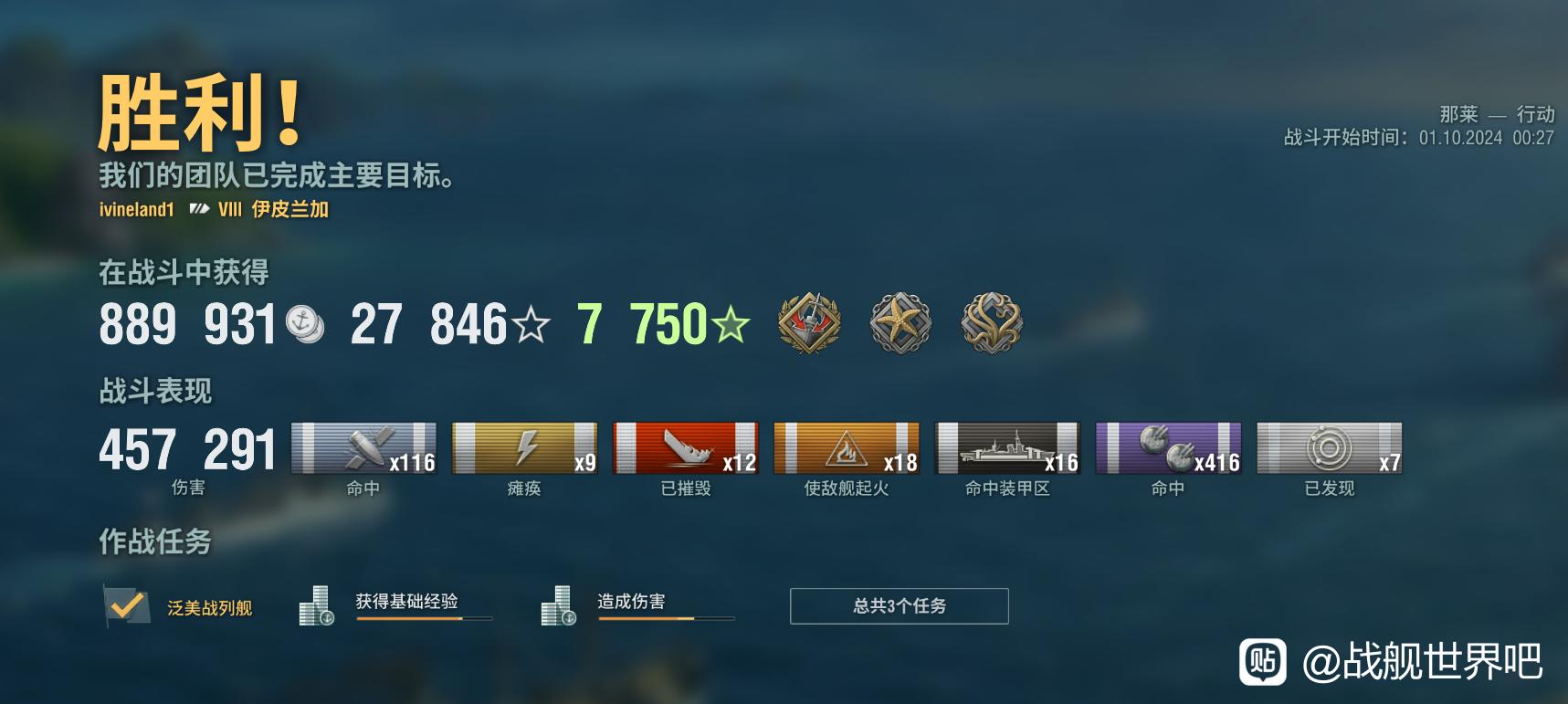The image size is (1568, 704).
Task: Click the main battery hits x116 ribbon
Action: (363, 448)
